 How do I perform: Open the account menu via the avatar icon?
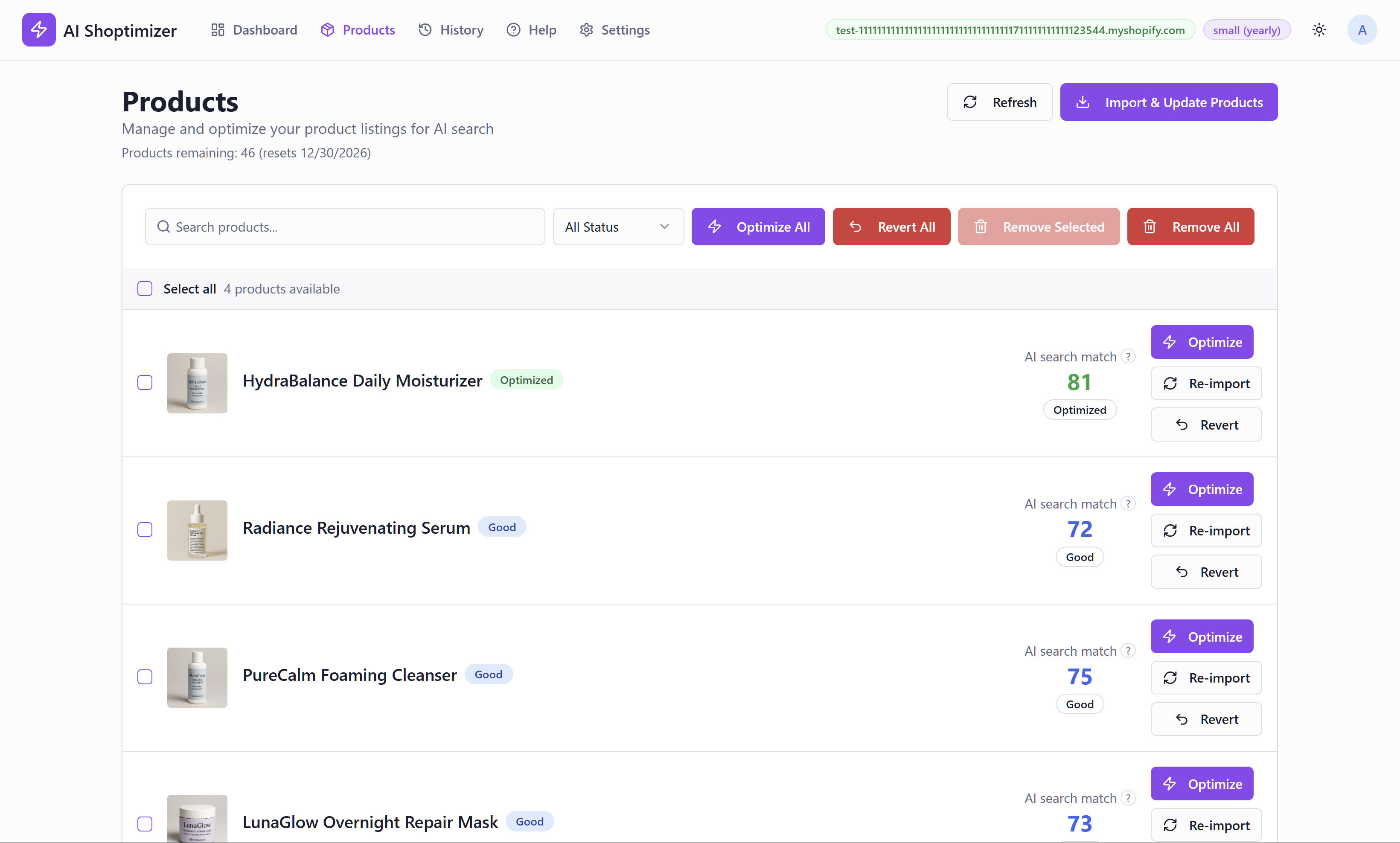click(1362, 29)
